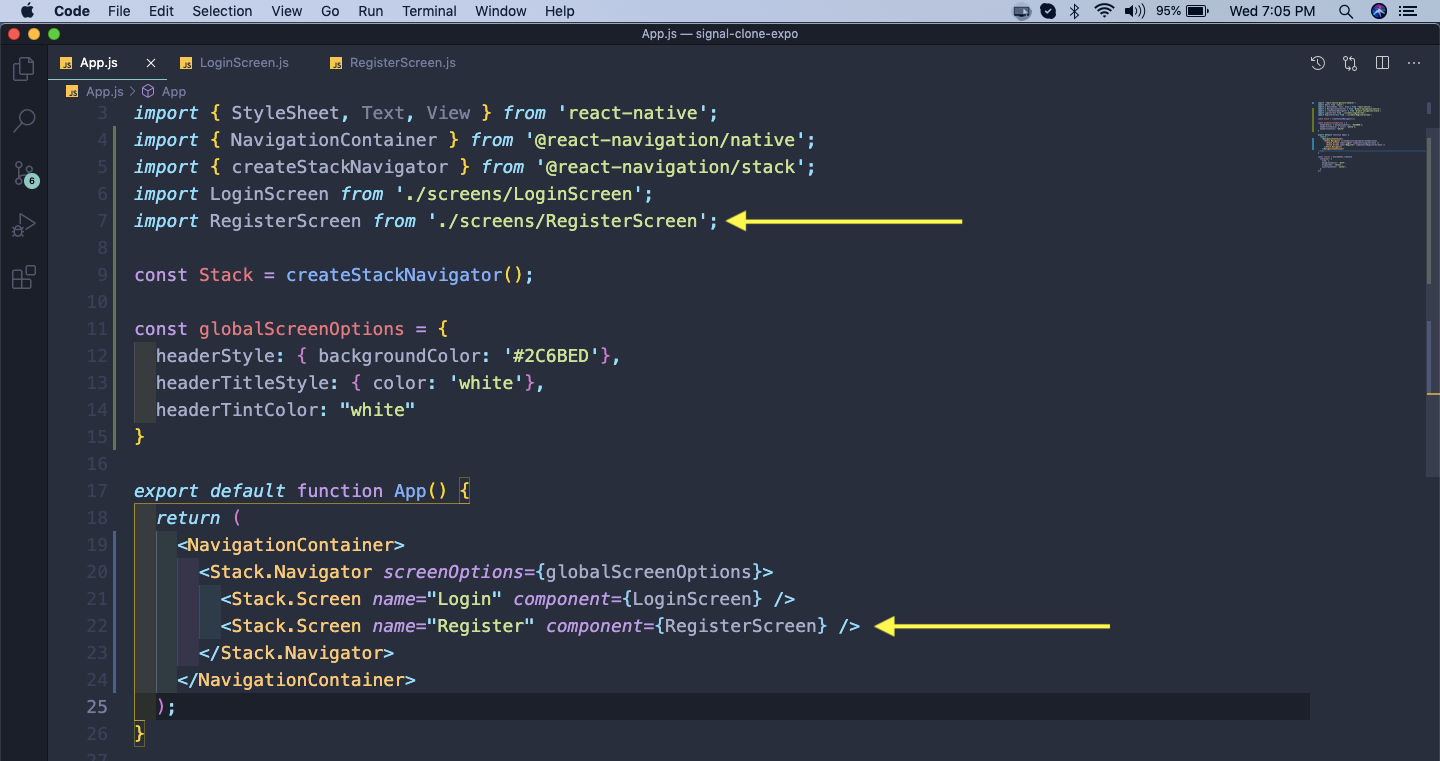Open the Help menu

click(x=560, y=11)
